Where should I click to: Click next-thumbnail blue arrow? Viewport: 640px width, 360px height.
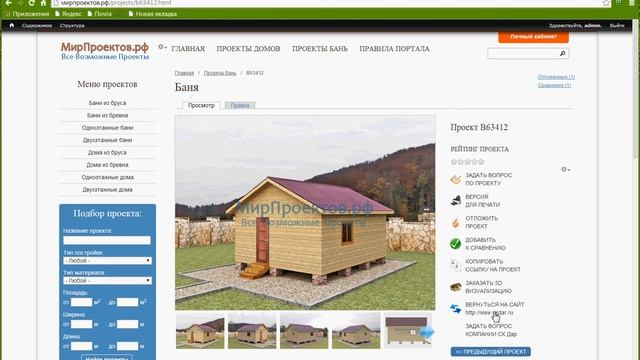pyautogui.click(x=427, y=333)
